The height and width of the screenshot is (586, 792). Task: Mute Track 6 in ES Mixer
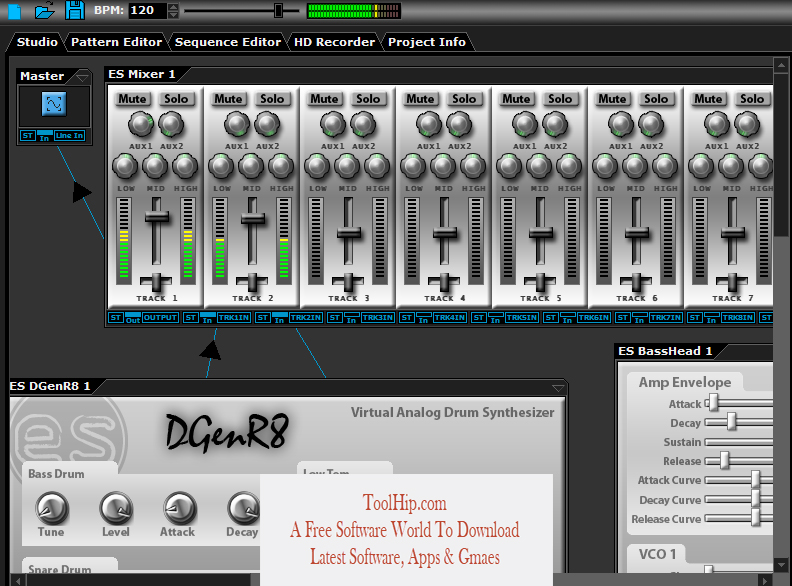(612, 99)
